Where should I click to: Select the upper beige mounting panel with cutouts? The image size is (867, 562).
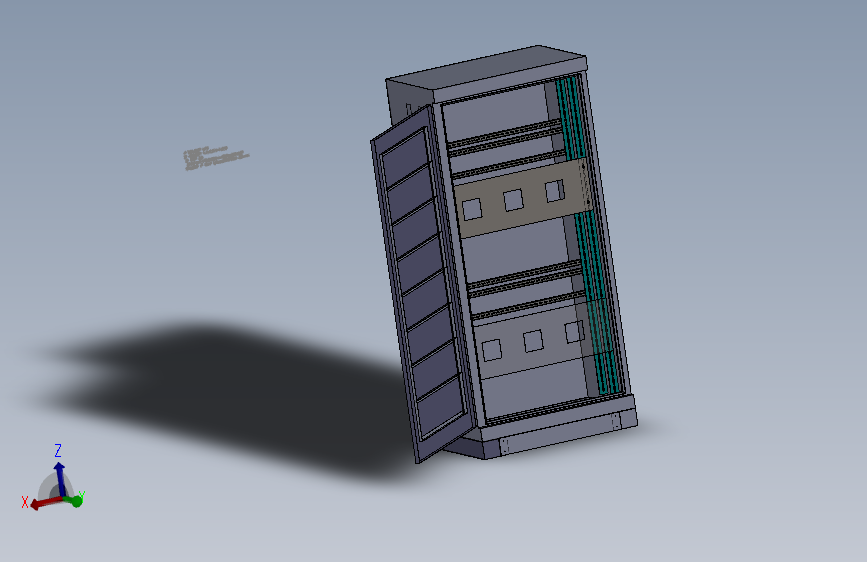click(523, 197)
